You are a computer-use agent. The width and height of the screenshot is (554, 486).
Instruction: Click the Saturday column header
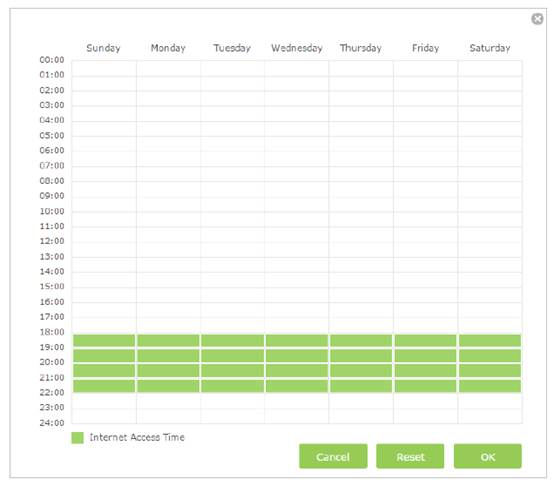pyautogui.click(x=490, y=48)
